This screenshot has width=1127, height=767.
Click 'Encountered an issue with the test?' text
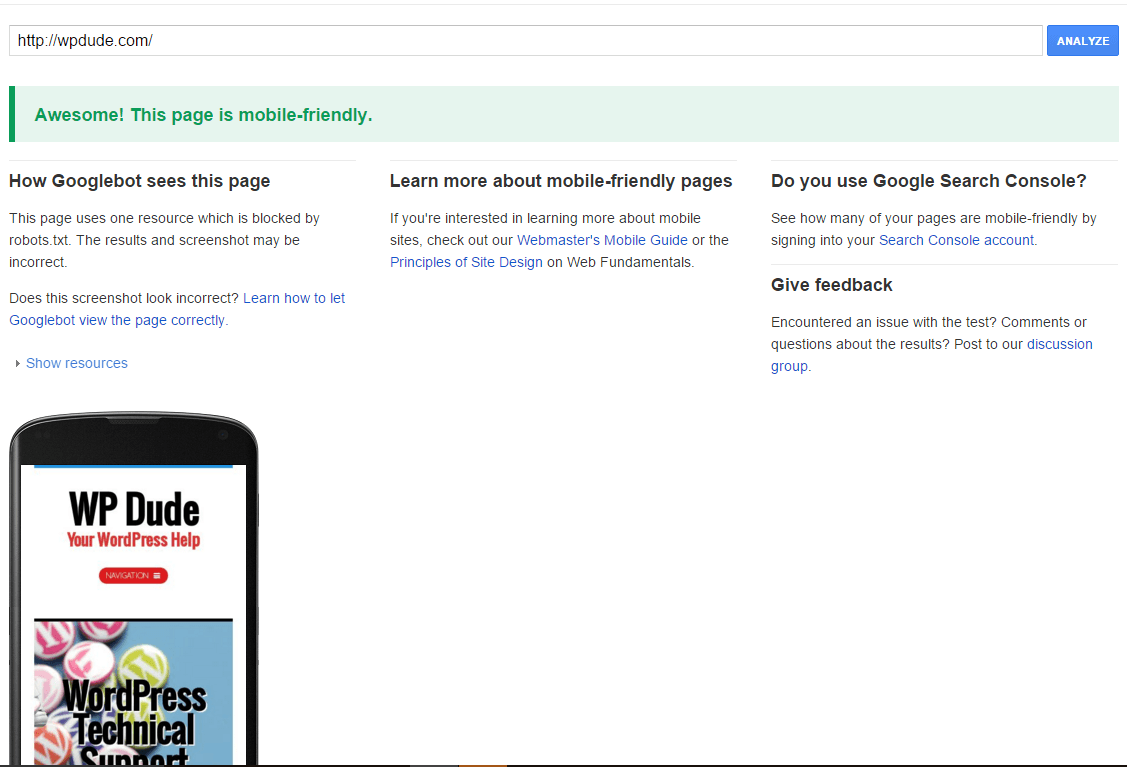(x=883, y=322)
